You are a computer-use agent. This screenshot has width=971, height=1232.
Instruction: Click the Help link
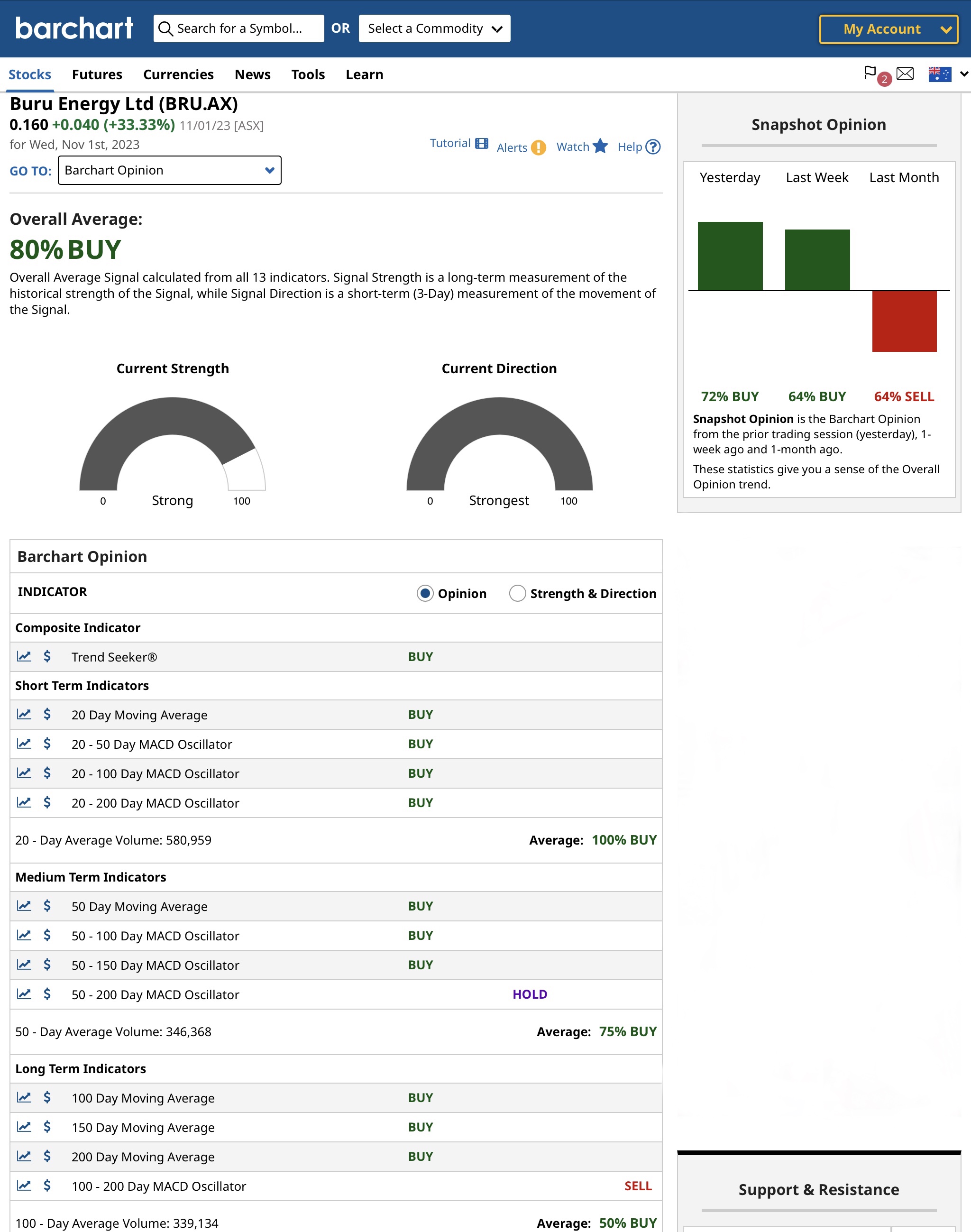coord(630,147)
